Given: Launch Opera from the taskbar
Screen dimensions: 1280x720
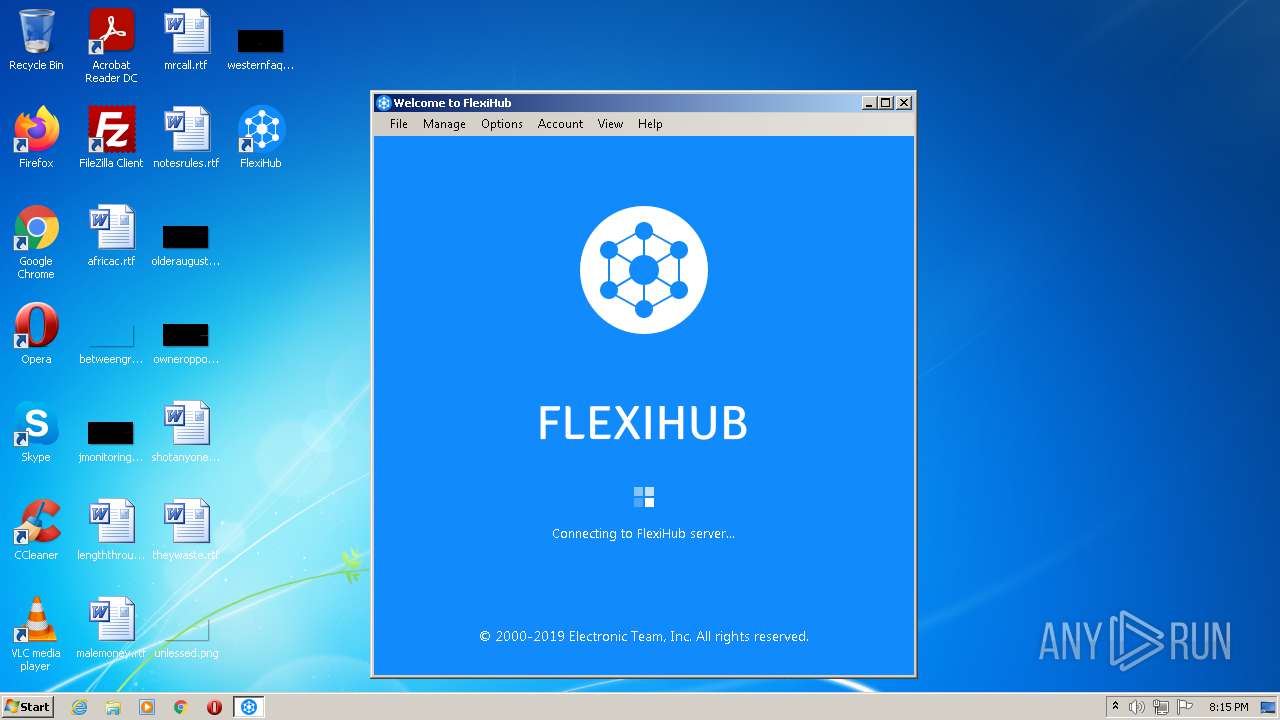Looking at the screenshot, I should 214,707.
